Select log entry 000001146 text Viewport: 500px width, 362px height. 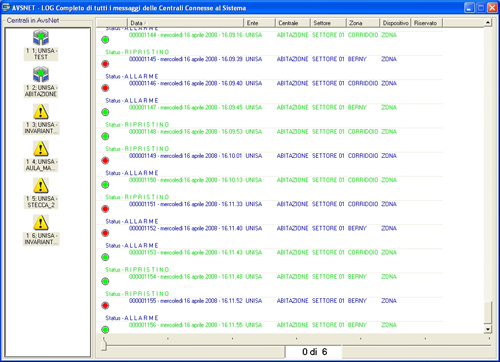186,83
